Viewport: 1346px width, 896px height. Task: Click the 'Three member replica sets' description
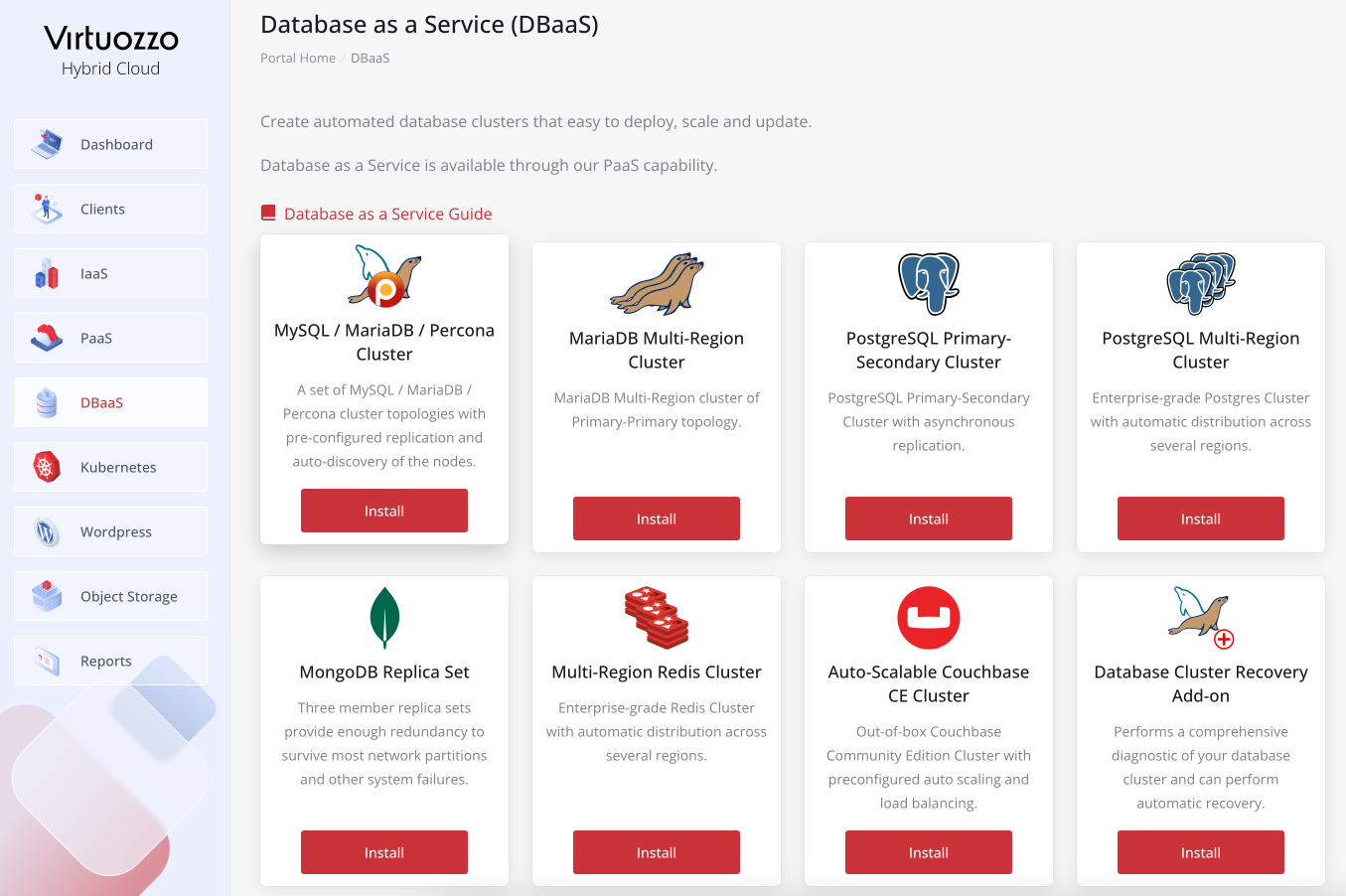point(384,744)
